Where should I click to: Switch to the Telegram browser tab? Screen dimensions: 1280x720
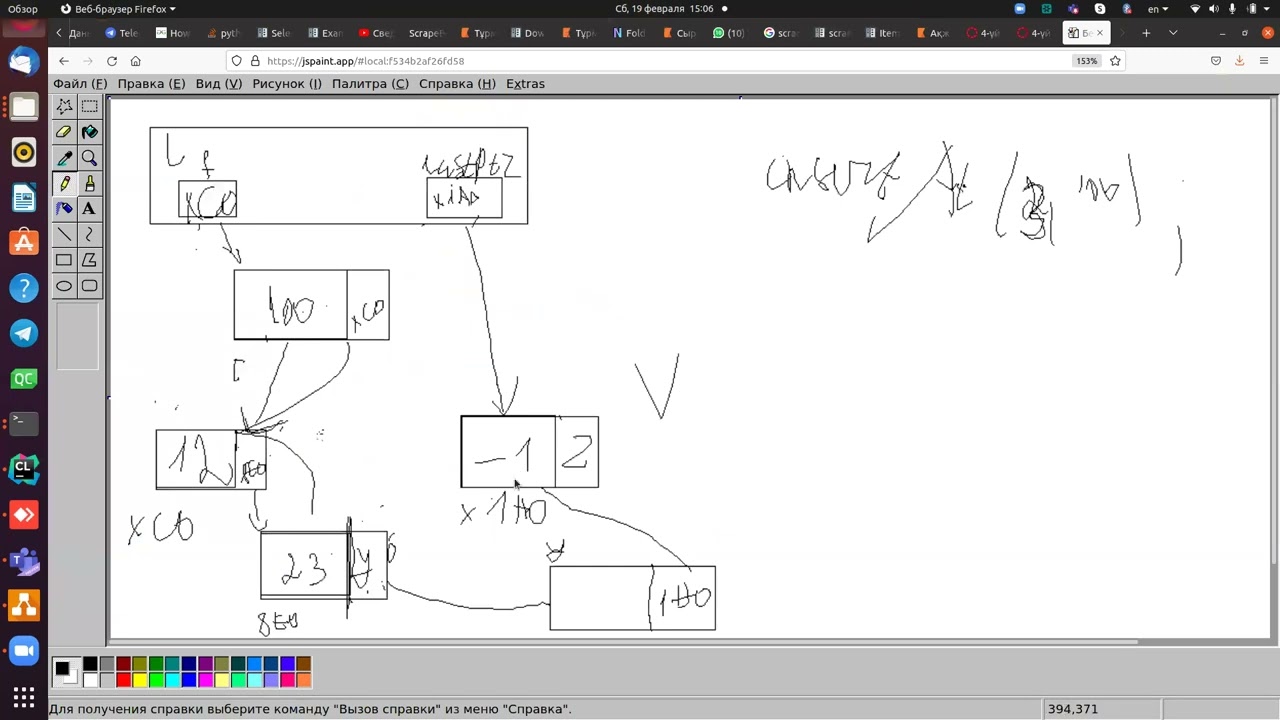point(124,33)
